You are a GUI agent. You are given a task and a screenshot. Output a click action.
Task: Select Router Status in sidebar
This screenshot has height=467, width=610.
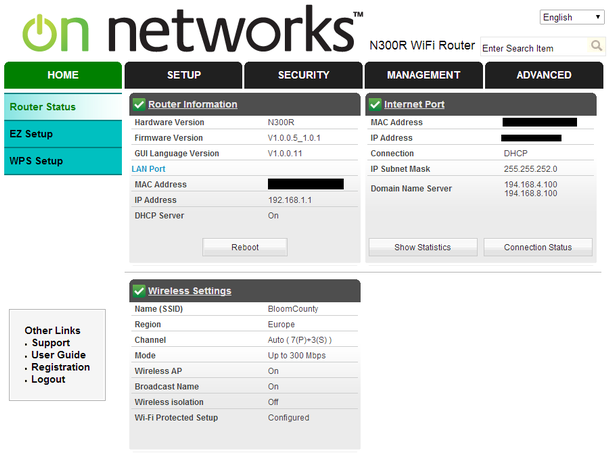click(63, 107)
